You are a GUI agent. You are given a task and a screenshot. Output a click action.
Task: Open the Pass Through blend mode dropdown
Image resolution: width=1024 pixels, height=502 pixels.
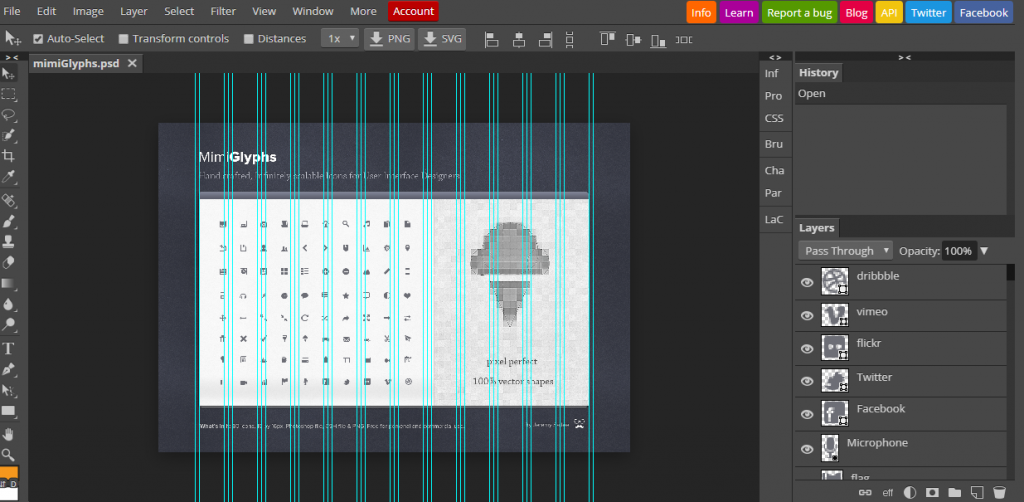coord(846,251)
